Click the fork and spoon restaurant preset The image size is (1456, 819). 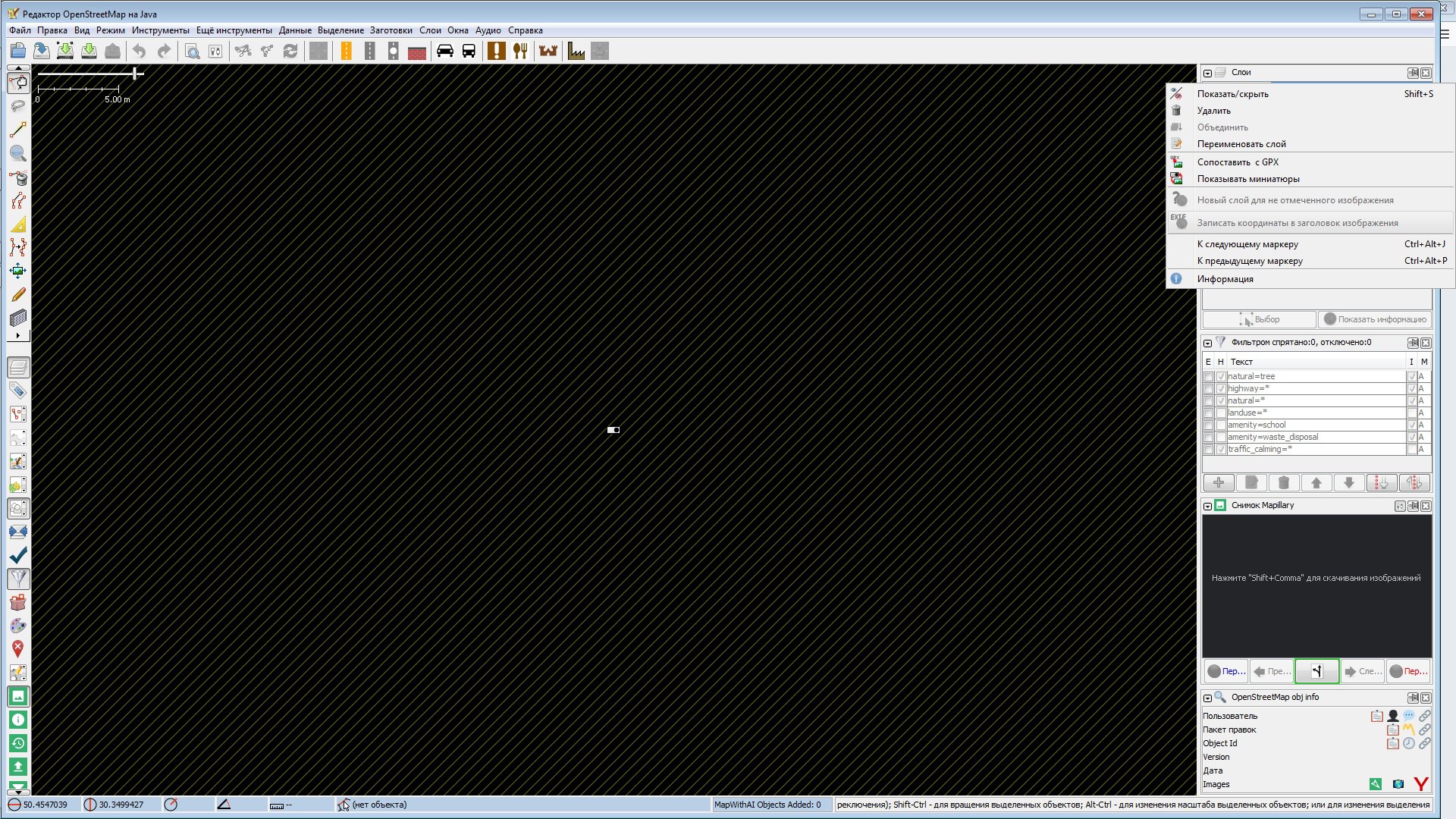point(520,52)
